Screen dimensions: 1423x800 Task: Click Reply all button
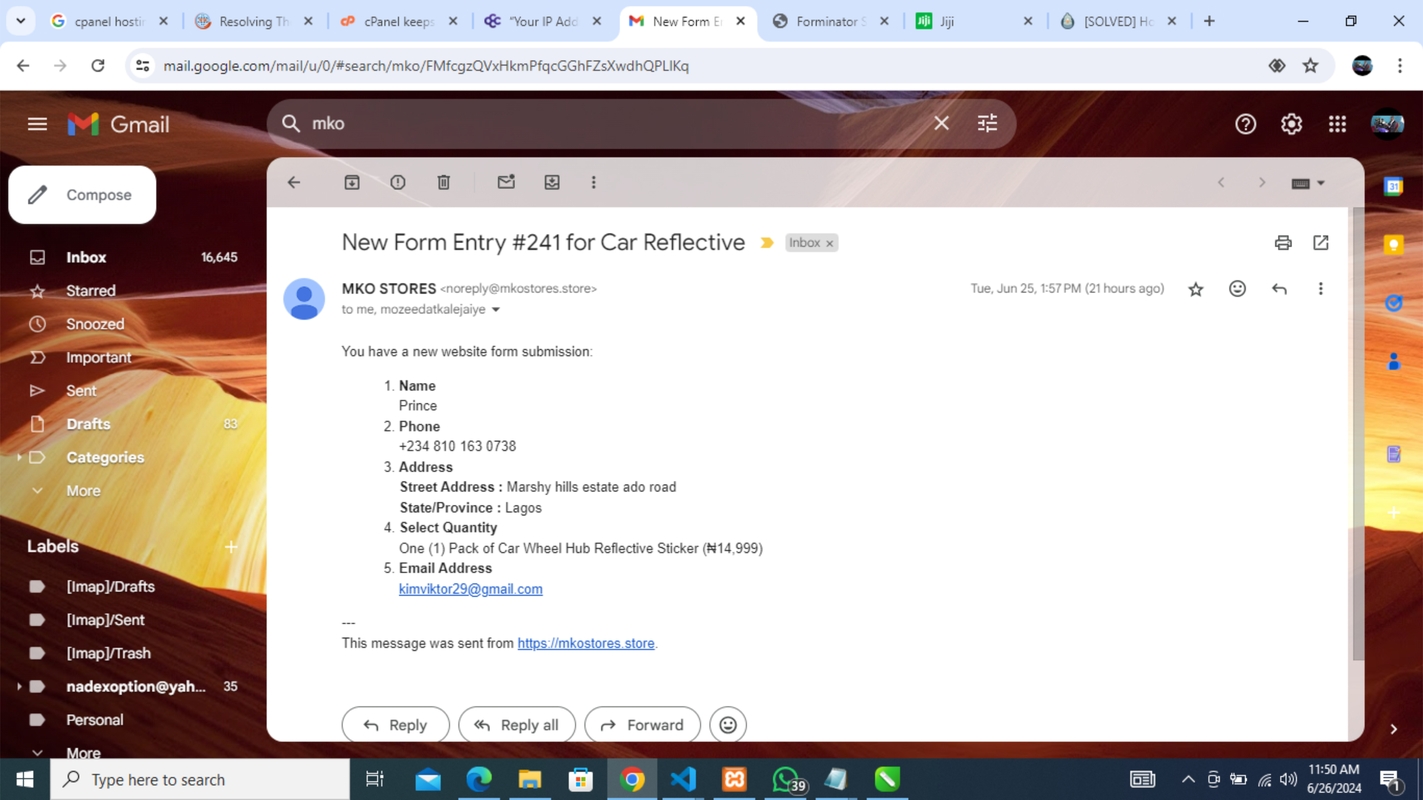[517, 725]
